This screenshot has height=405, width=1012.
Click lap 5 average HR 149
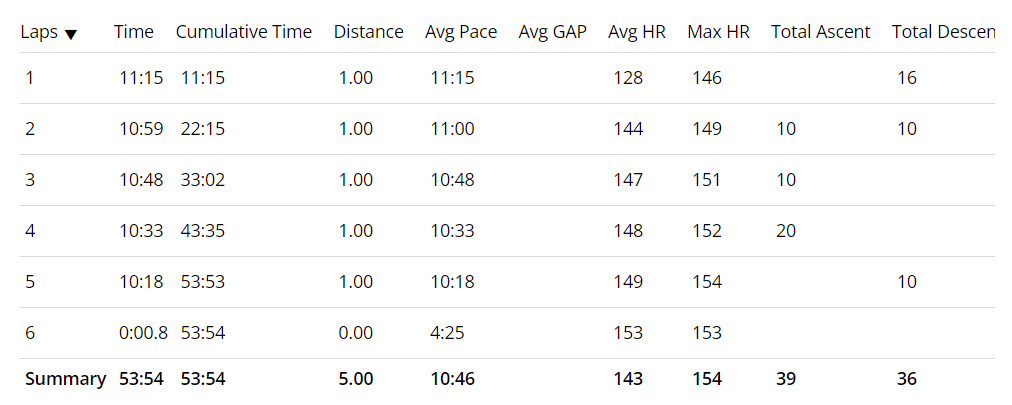point(628,282)
